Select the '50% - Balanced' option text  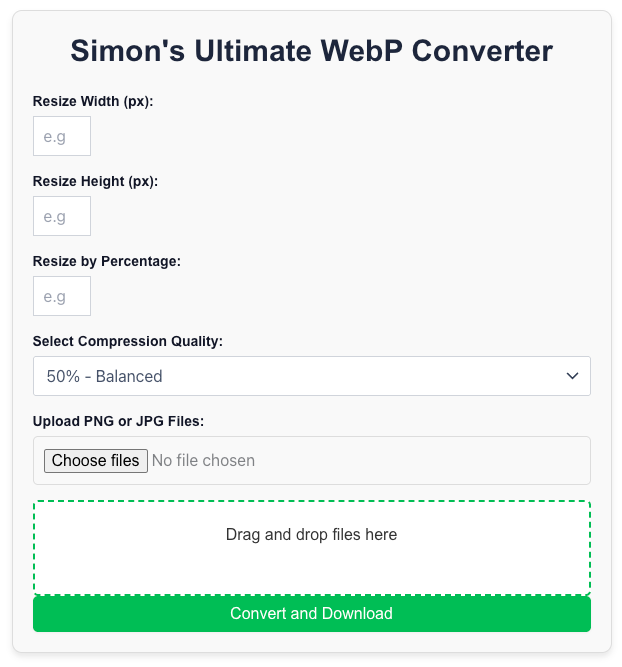104,376
